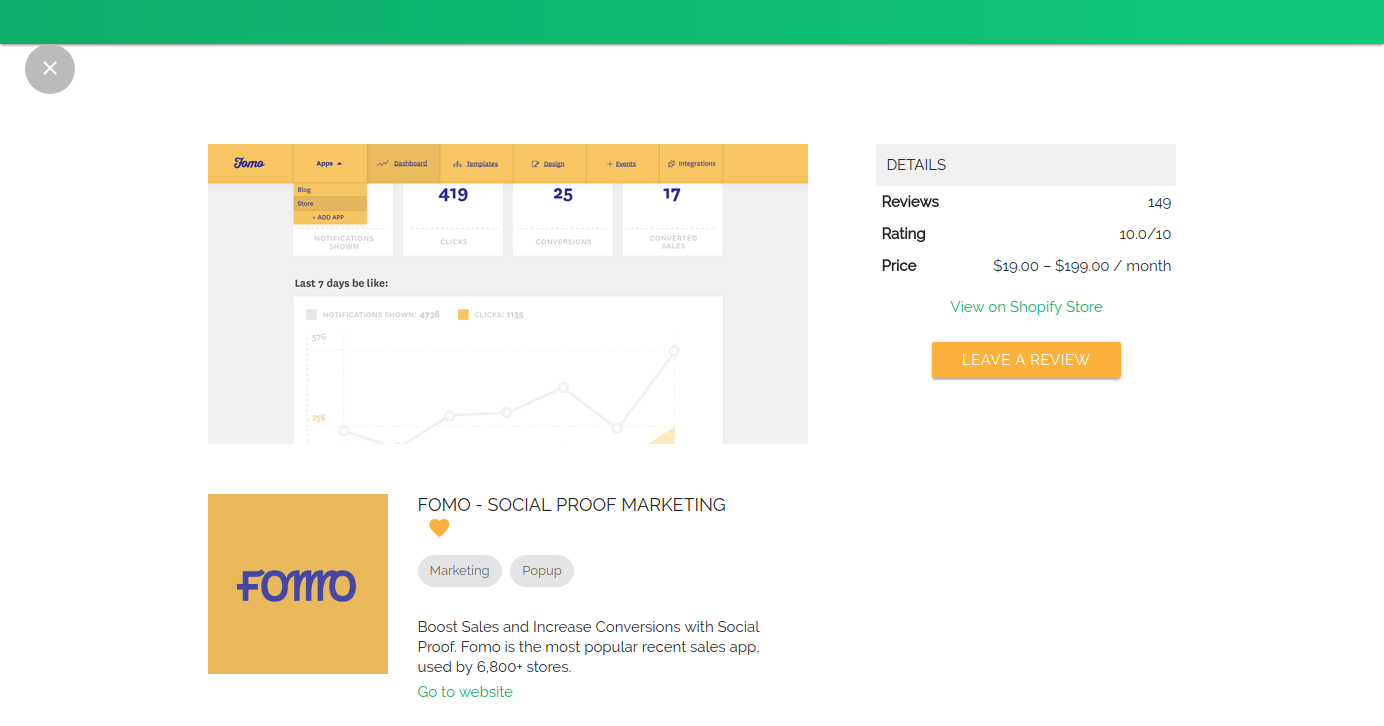Close the app details overlay
This screenshot has height=726, width=1384.
click(50, 69)
